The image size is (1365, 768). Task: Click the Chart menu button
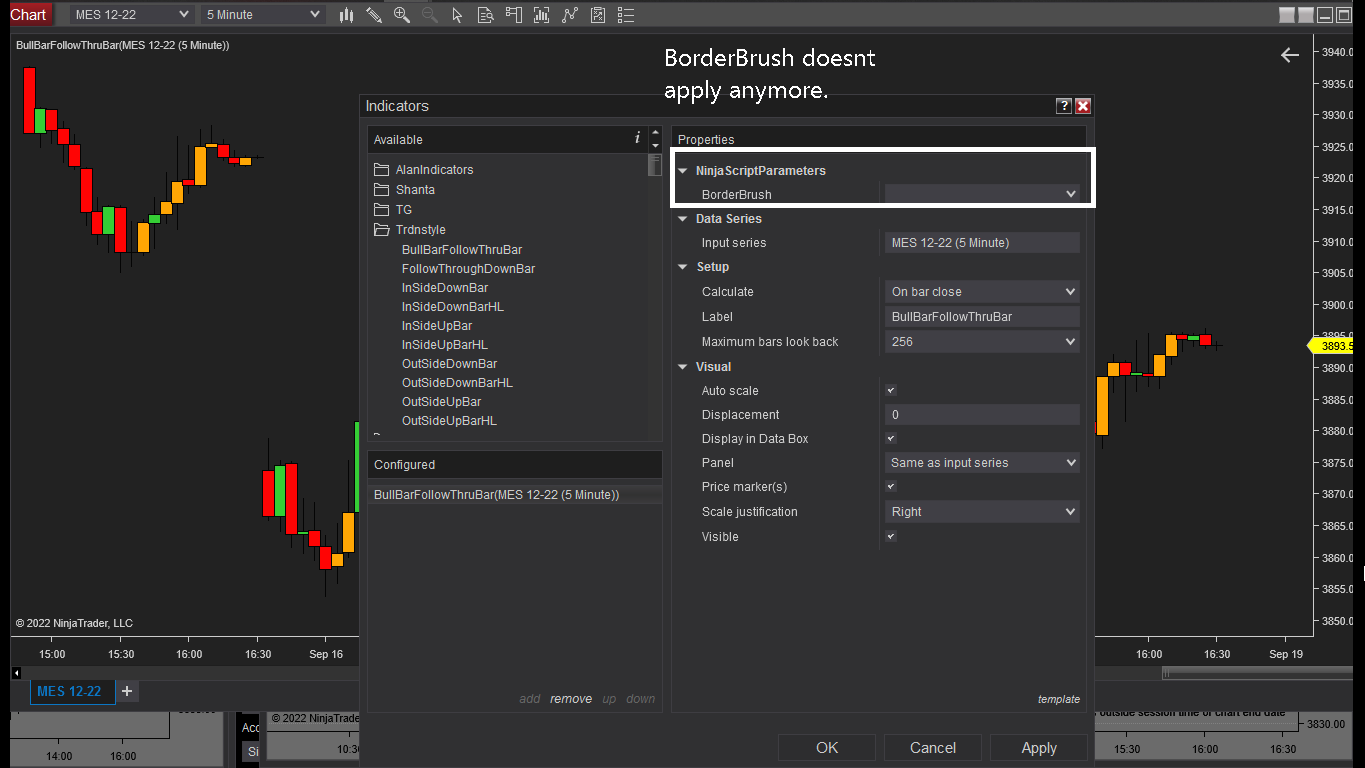(x=28, y=14)
